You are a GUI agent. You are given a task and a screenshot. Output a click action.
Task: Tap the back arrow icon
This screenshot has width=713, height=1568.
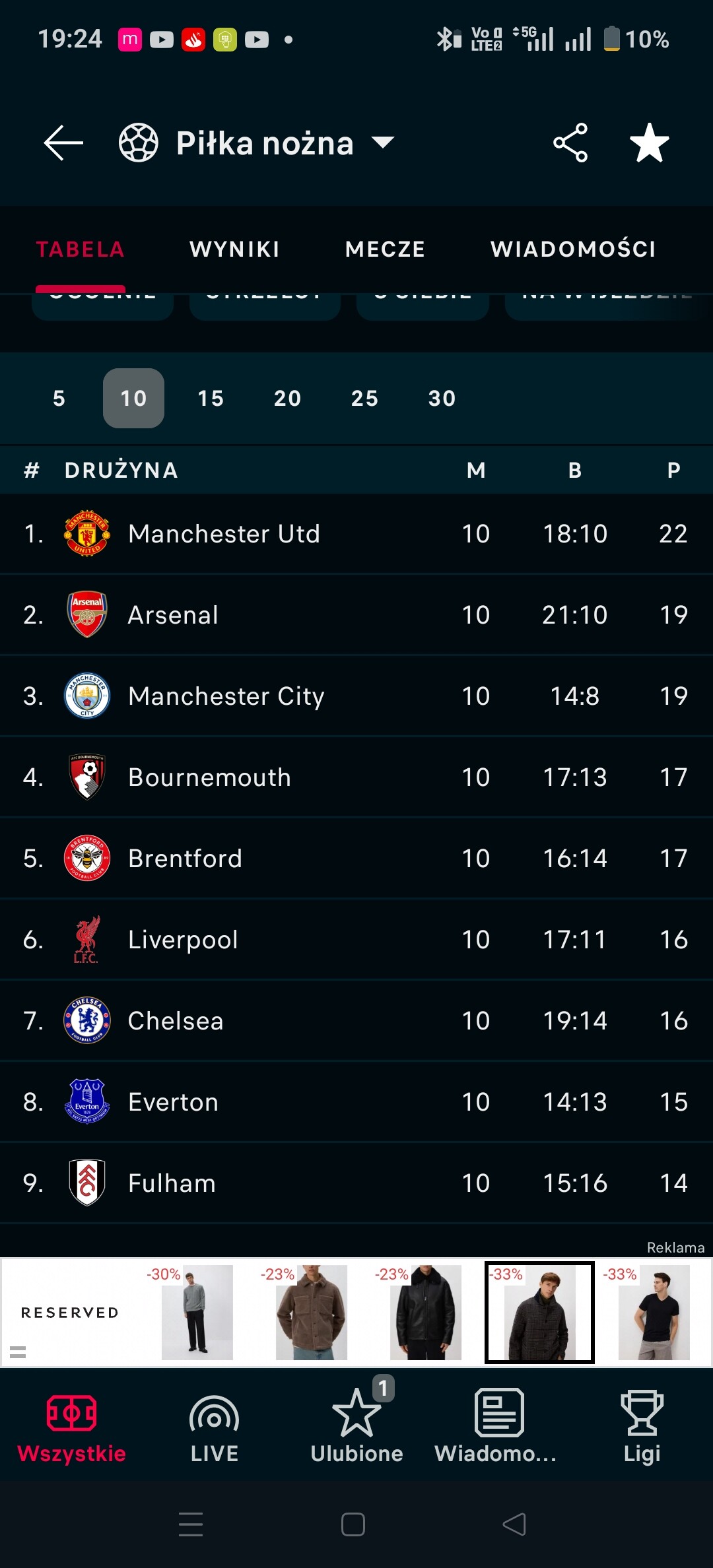click(63, 143)
